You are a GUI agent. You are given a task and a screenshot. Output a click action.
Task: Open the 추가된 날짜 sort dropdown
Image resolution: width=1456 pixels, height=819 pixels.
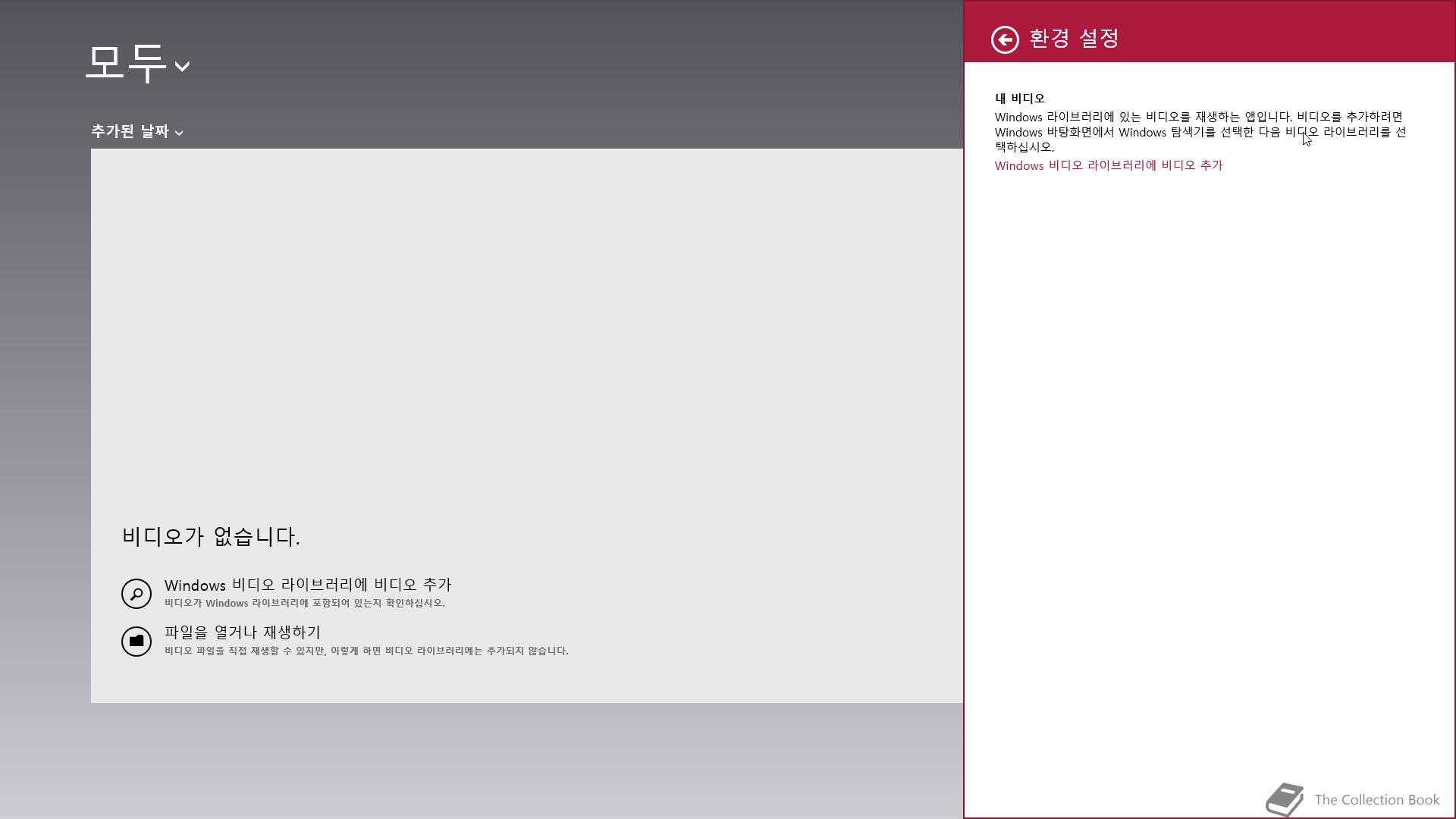[x=137, y=131]
